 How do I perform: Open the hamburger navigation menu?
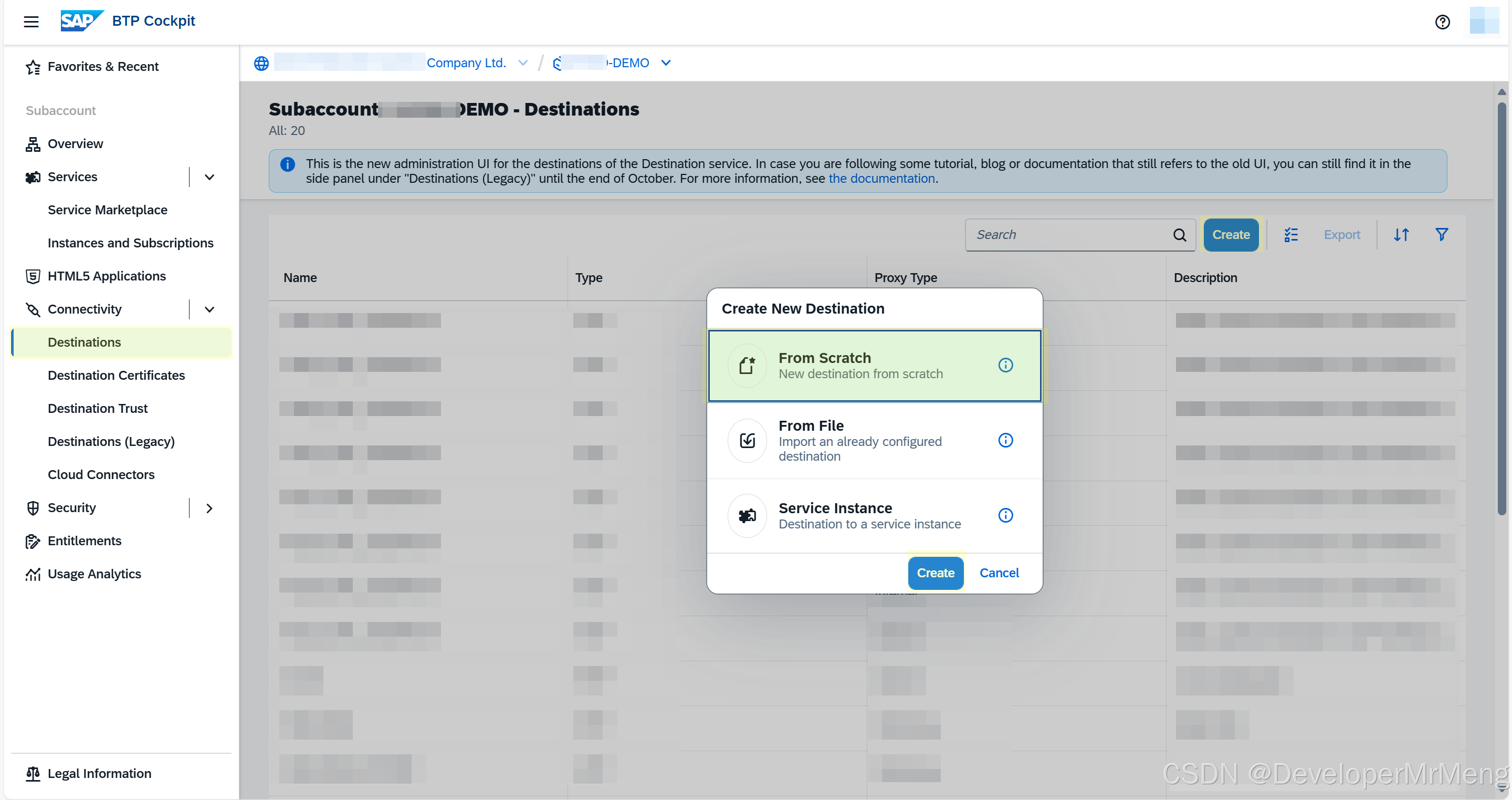tap(31, 22)
